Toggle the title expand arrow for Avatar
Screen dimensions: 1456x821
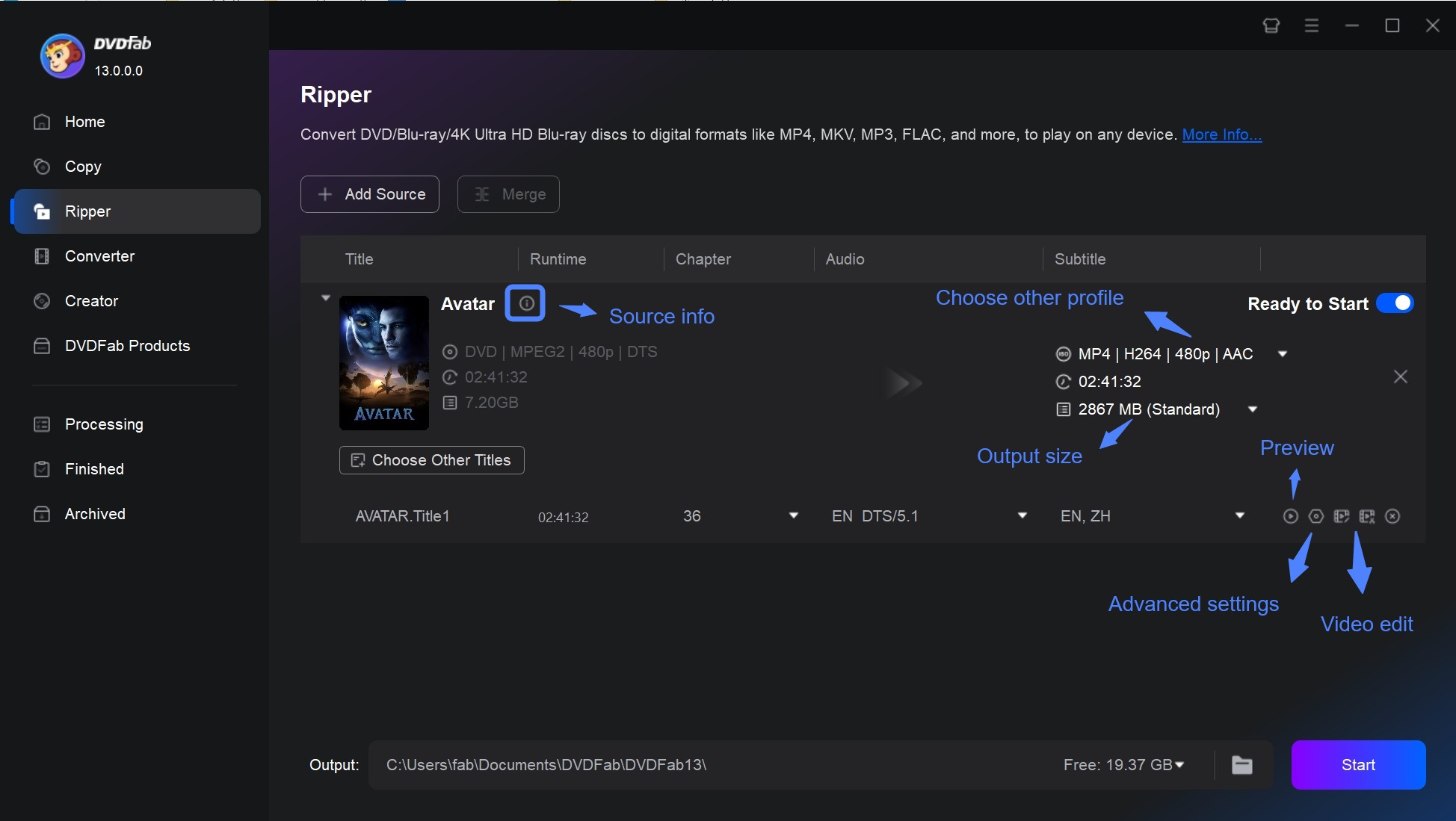tap(324, 298)
